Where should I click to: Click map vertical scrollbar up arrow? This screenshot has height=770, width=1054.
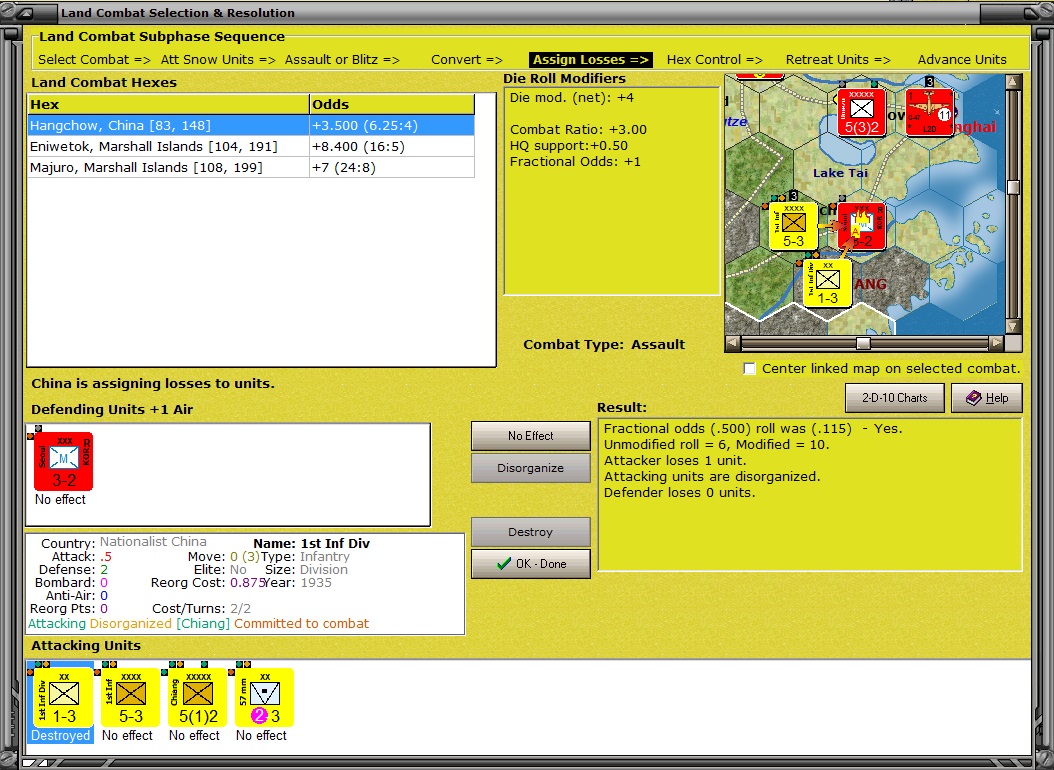(x=1014, y=81)
